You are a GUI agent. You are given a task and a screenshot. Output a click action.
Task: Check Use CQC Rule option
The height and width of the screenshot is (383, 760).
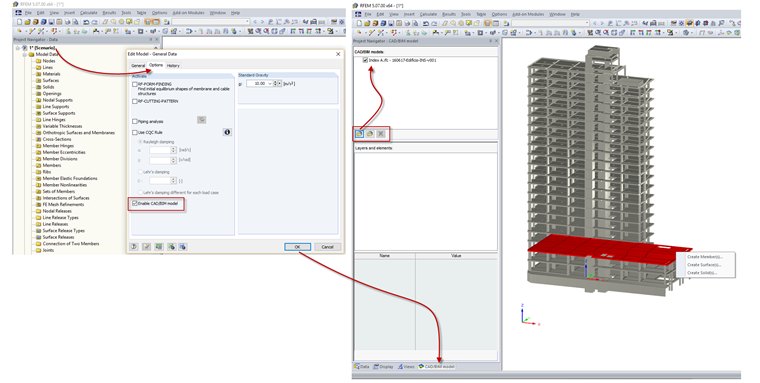point(135,132)
